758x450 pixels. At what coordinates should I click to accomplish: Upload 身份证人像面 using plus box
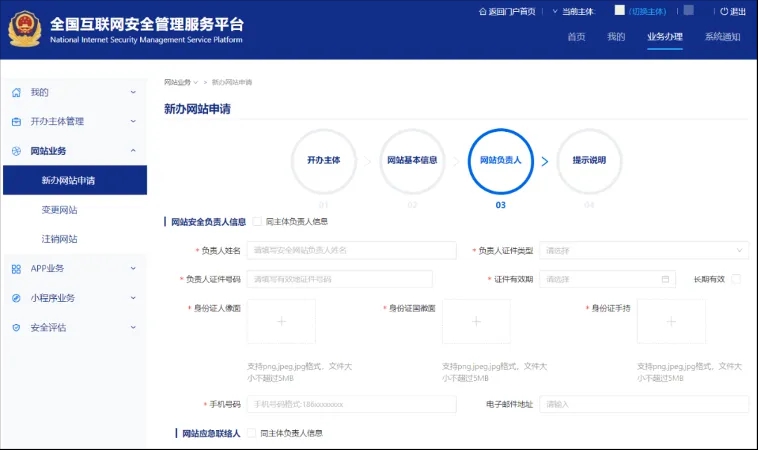tap(281, 321)
